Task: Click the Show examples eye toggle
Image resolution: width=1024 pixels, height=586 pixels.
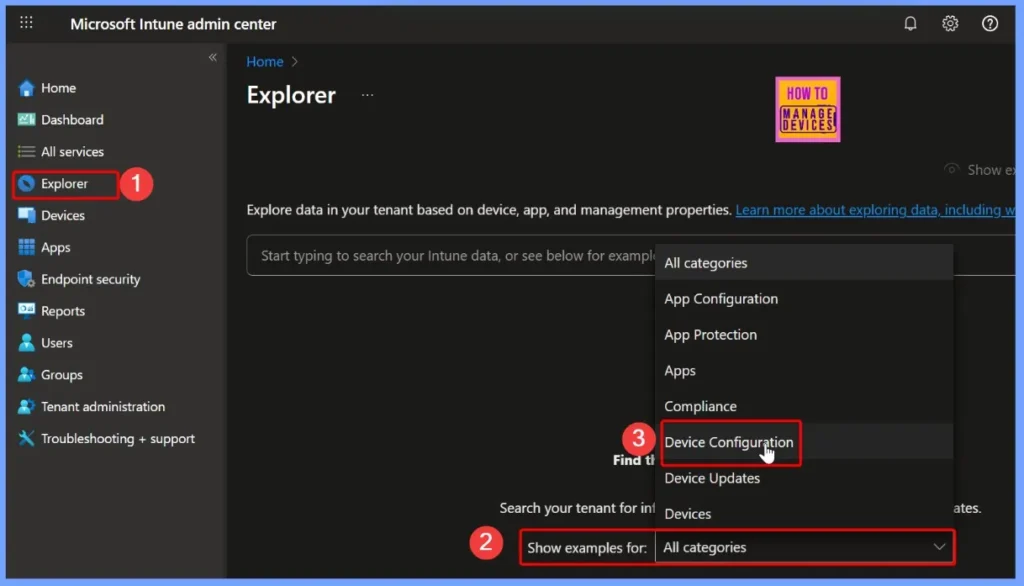Action: click(951, 169)
